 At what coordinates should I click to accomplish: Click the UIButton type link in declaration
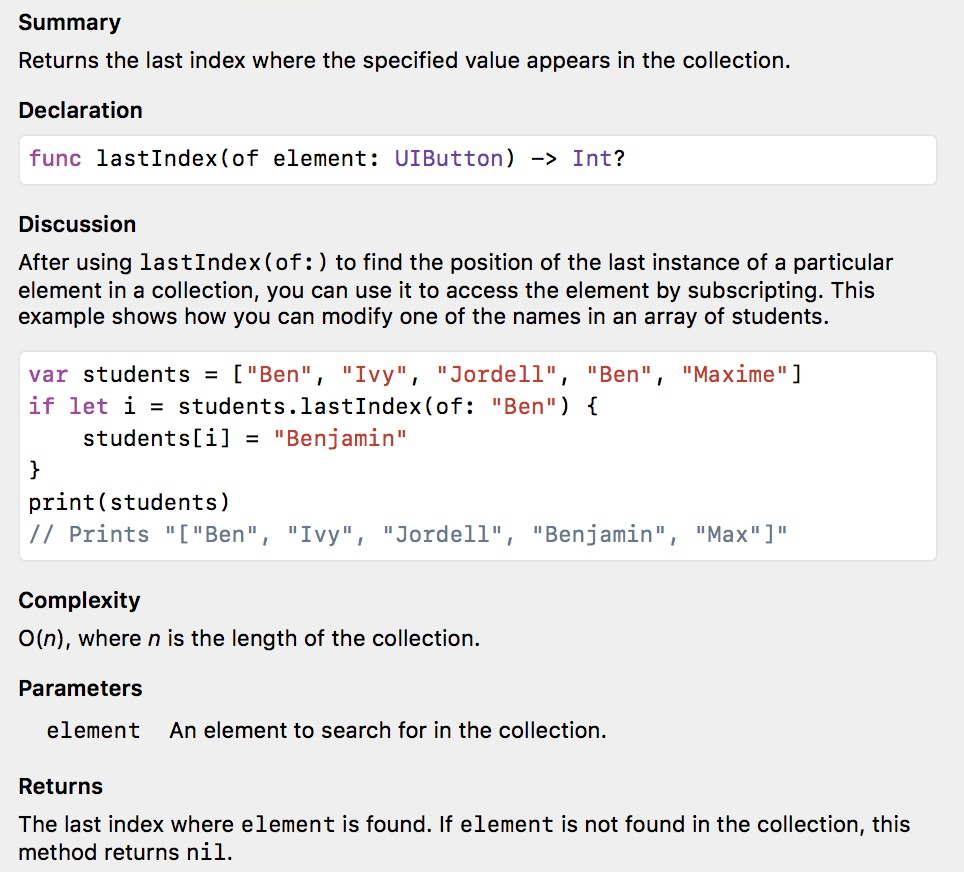[449, 159]
